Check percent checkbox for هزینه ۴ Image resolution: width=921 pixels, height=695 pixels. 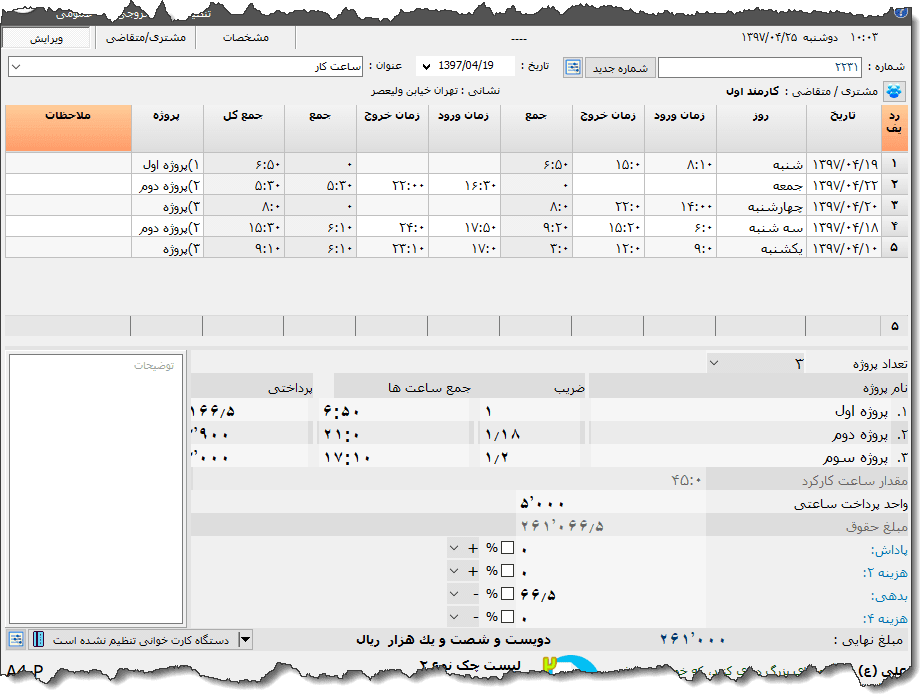point(508,617)
